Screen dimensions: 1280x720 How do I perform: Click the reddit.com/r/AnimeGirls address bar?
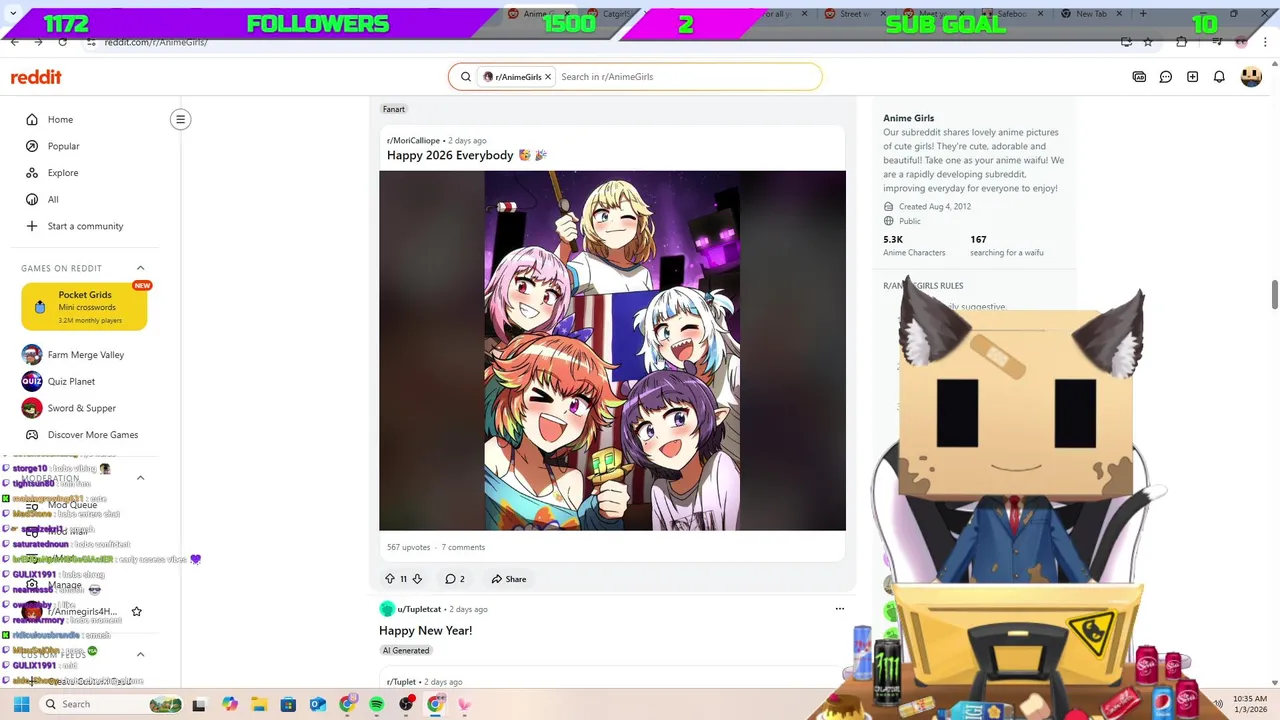(x=156, y=42)
